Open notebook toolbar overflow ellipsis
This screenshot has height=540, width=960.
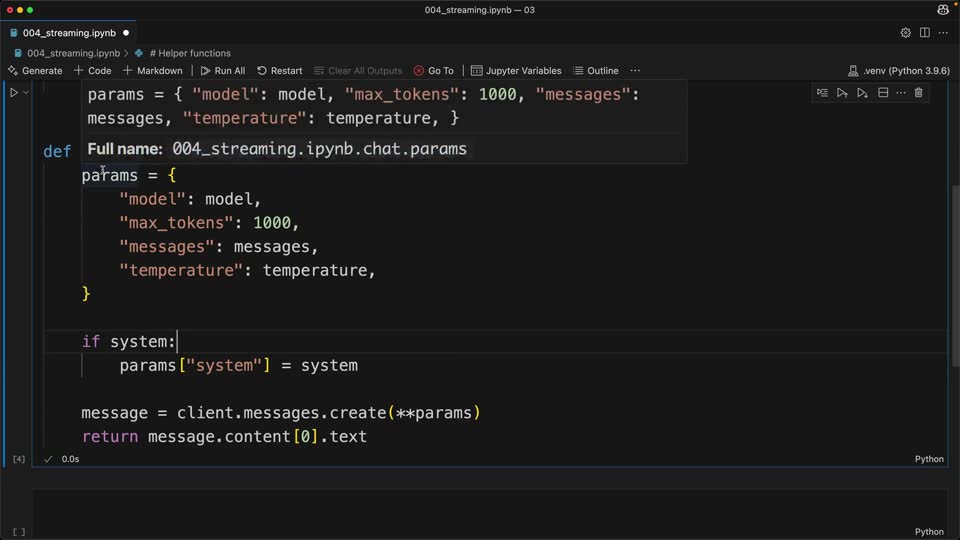636,71
